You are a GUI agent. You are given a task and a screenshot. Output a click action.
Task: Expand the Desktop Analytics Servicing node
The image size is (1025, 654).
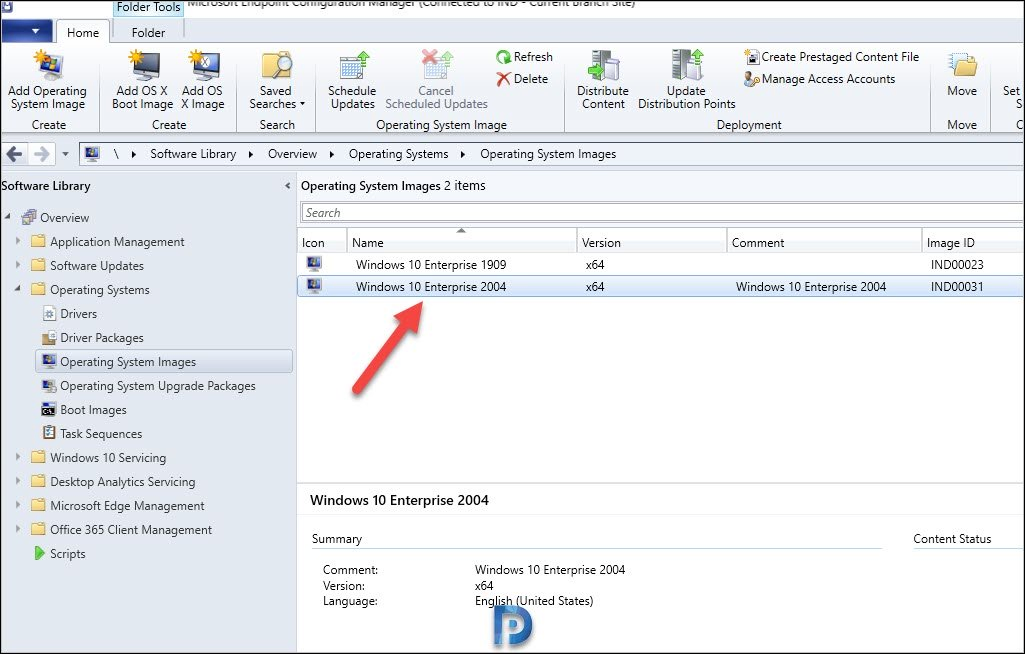[x=18, y=481]
